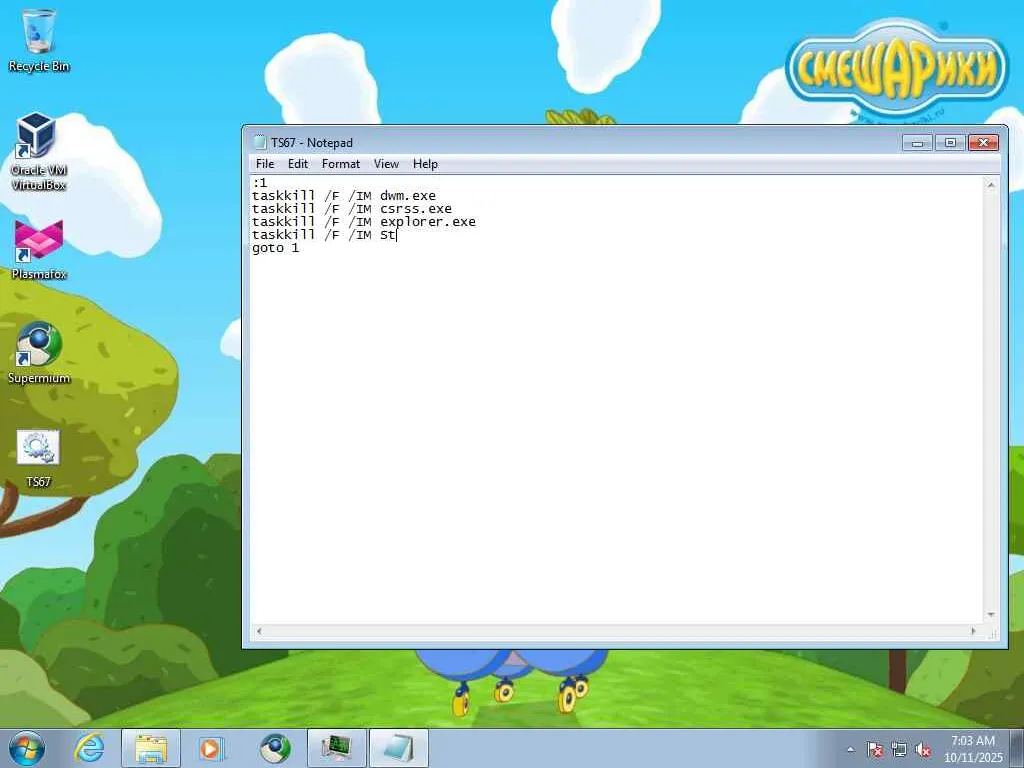Viewport: 1024px width, 768px height.
Task: Click the Supermium browser taskbar icon
Action: [274, 748]
